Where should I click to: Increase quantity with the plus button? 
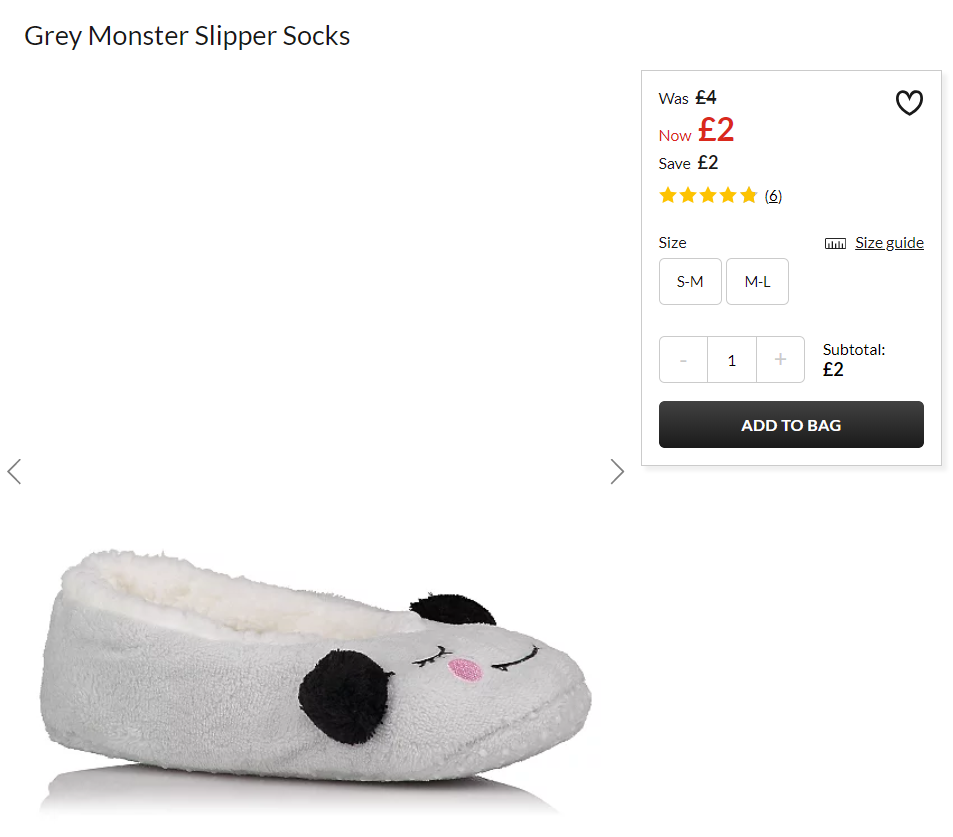(x=780, y=360)
